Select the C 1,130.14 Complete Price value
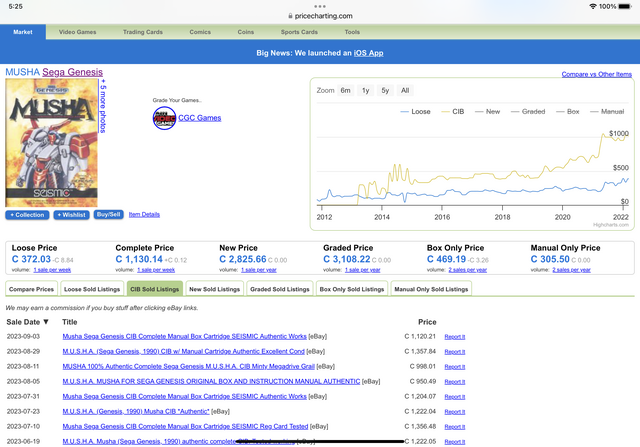Screen dimensions: 640x447 [139, 259]
